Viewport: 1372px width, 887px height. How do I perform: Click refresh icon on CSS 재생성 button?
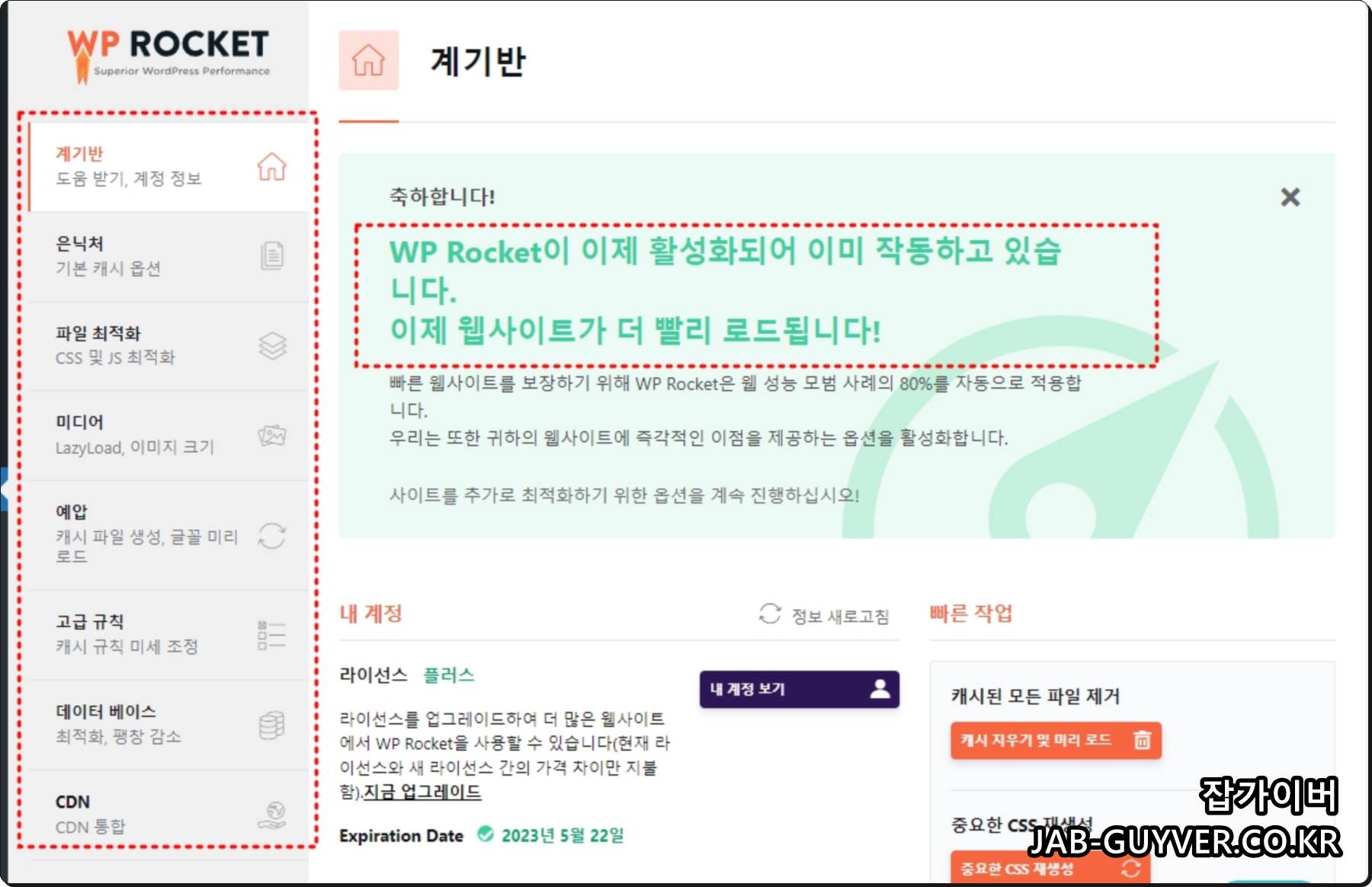pyautogui.click(x=1131, y=868)
